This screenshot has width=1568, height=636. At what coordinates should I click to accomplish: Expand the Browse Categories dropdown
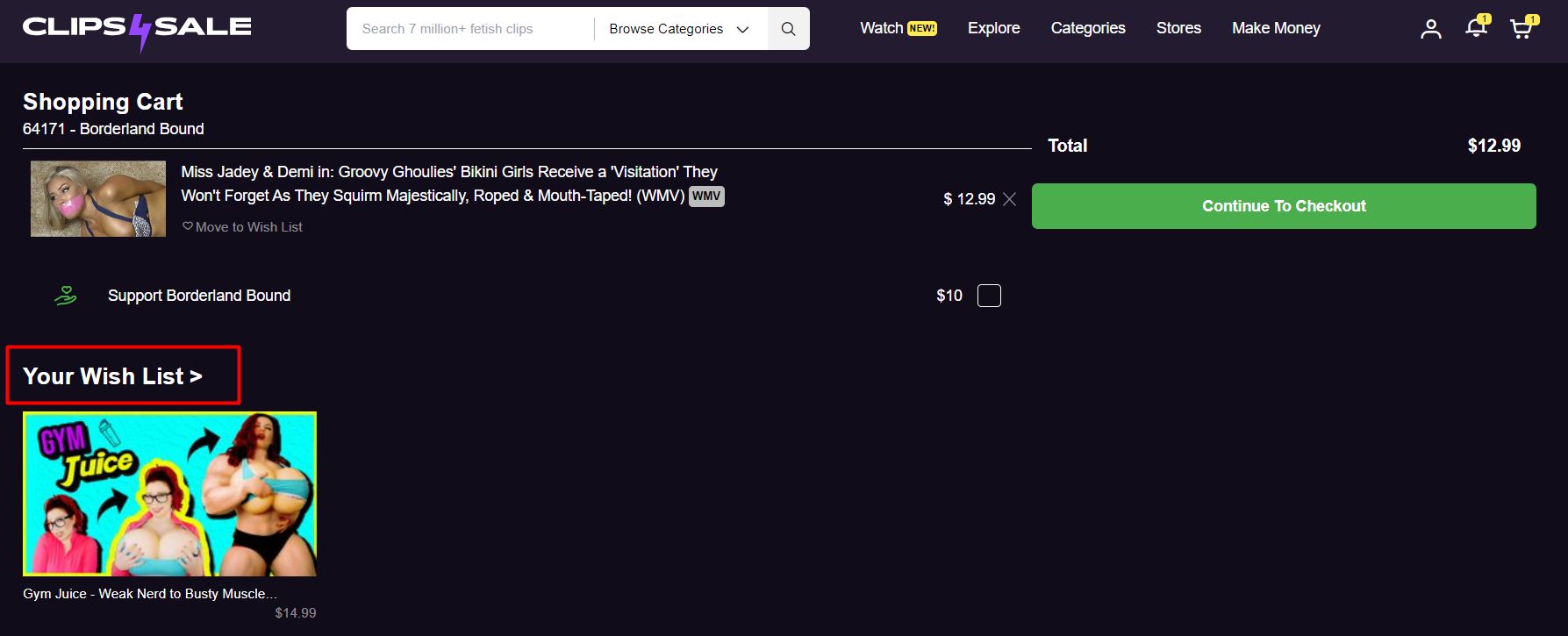(x=679, y=29)
